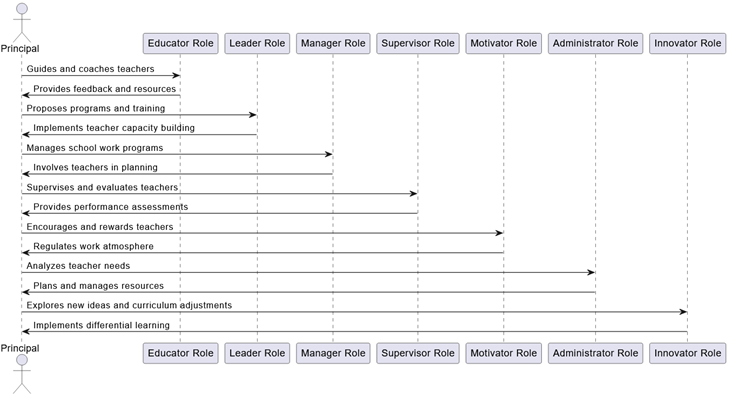
Task: Select the top Leader Role box
Action: (x=257, y=43)
